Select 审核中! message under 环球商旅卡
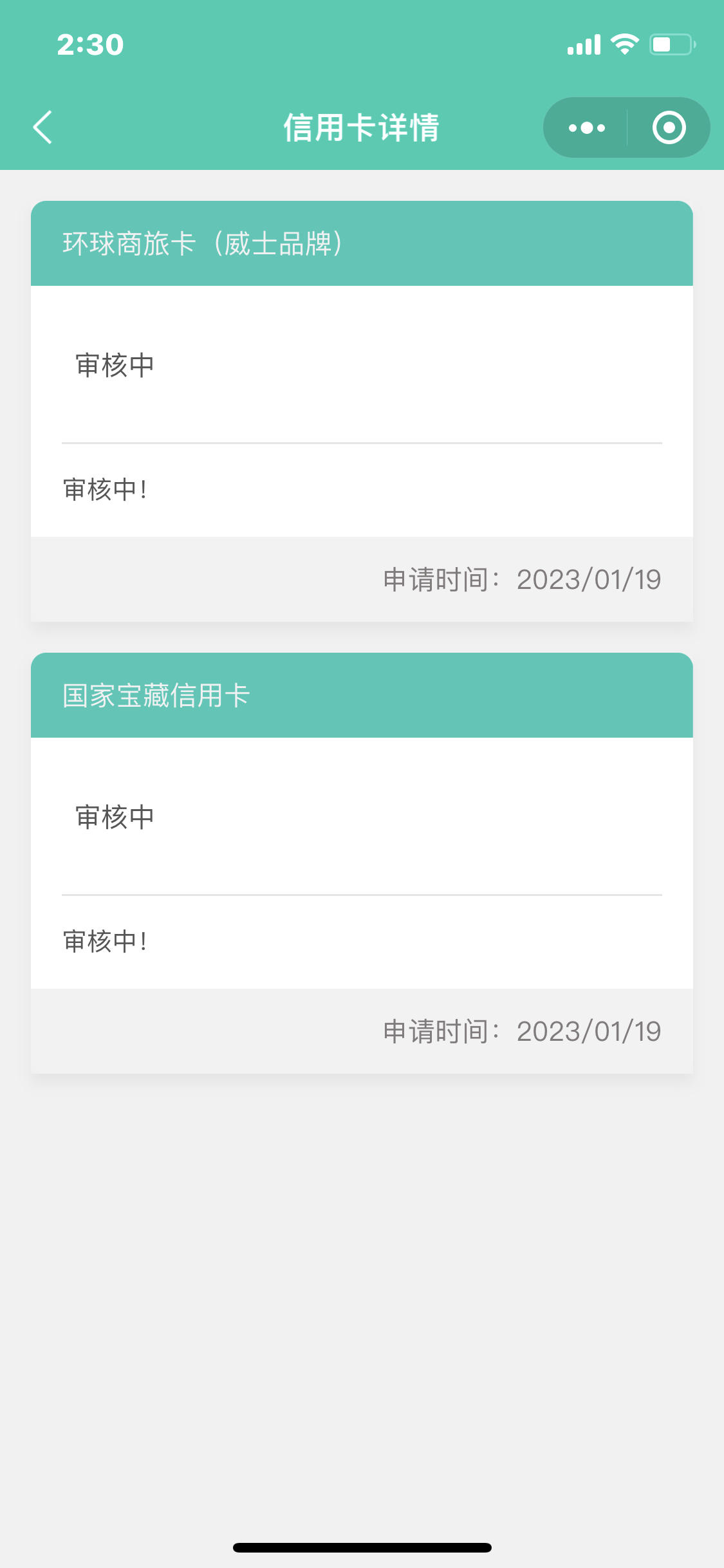 (x=106, y=490)
